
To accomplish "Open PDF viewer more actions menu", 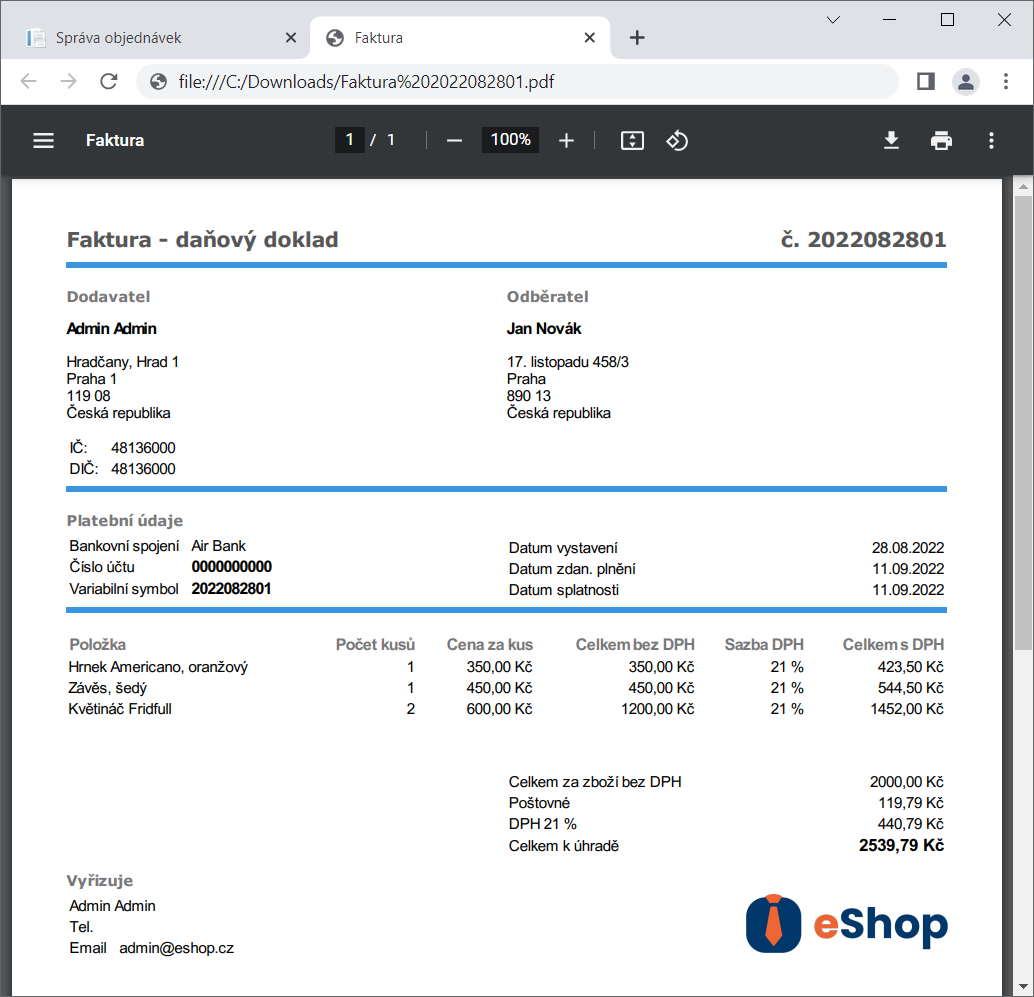I will 991,141.
